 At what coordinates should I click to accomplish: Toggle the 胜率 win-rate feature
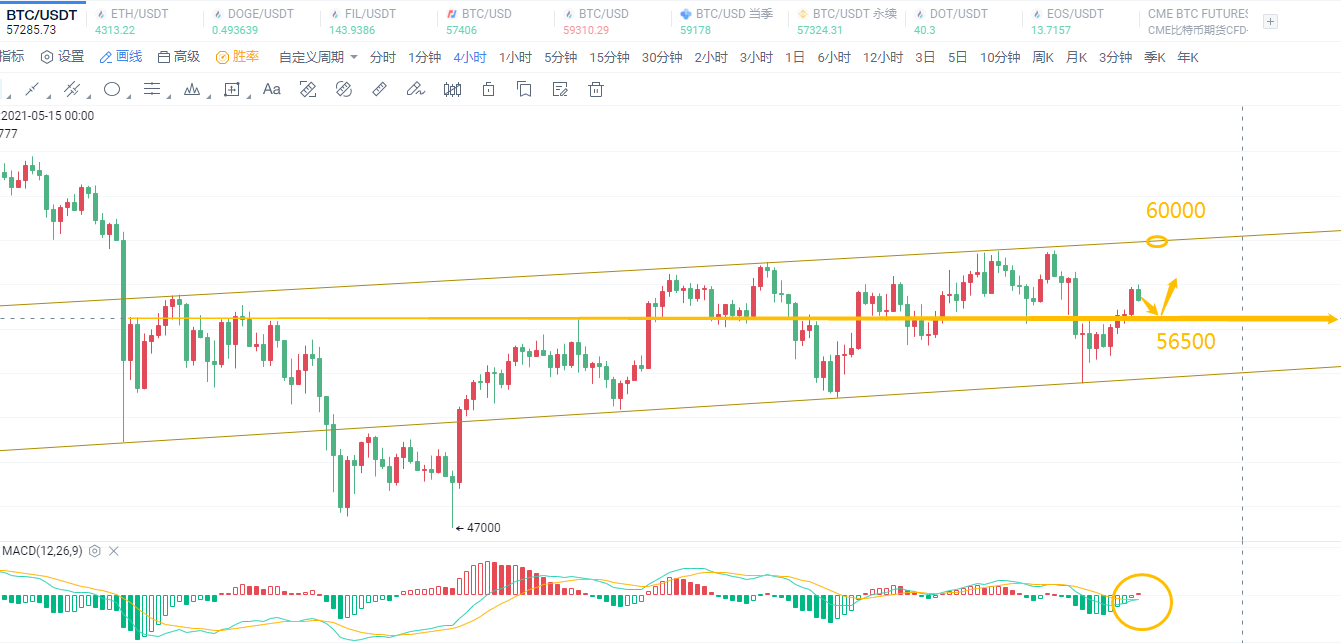(x=238, y=57)
